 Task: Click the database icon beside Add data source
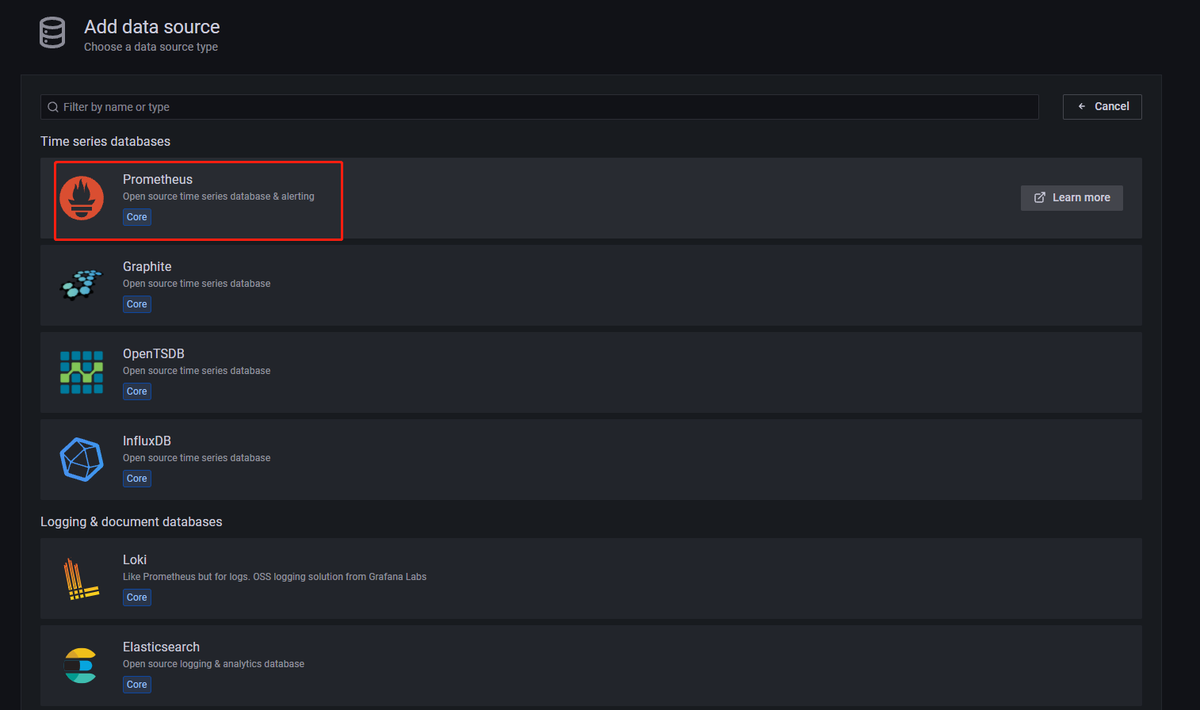click(53, 34)
